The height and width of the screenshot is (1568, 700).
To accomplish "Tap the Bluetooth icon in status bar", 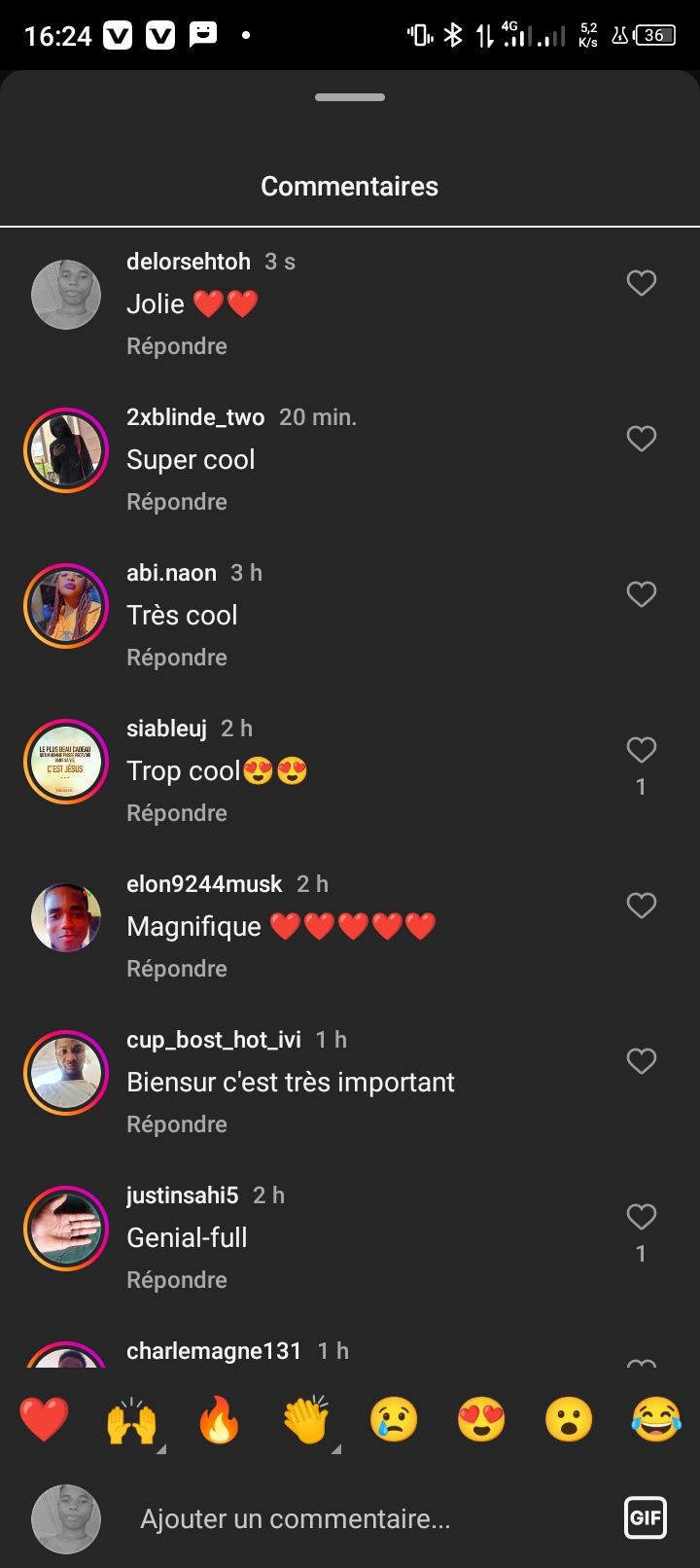I will (x=453, y=36).
